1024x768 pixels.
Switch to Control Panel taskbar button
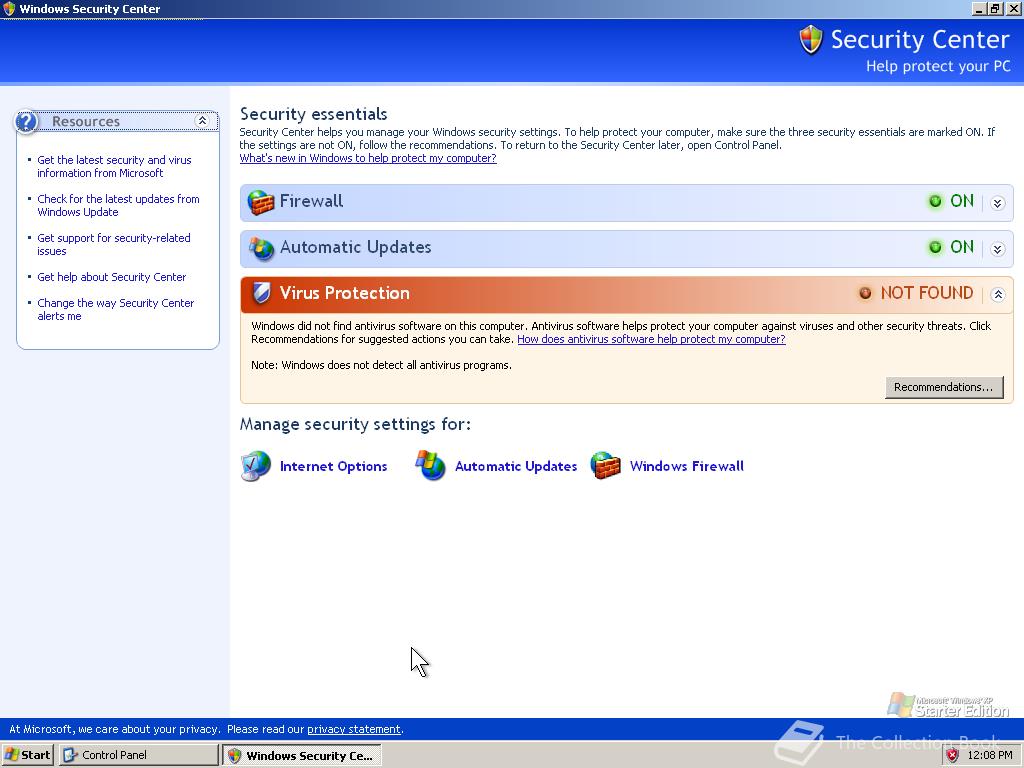pyautogui.click(x=138, y=755)
